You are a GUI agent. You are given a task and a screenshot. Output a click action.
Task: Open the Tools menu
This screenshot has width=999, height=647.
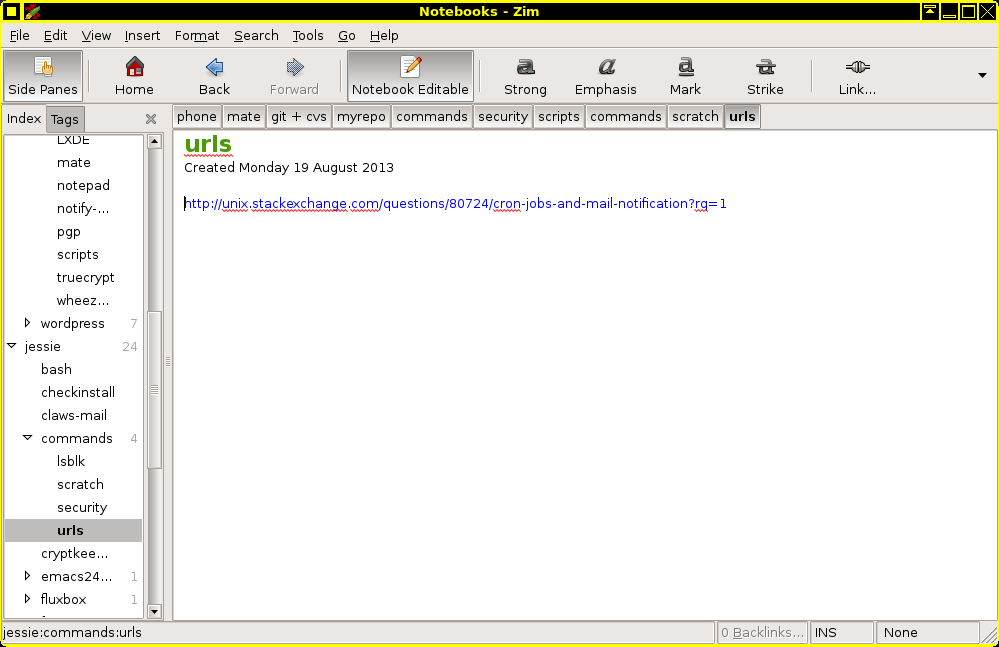pos(308,36)
